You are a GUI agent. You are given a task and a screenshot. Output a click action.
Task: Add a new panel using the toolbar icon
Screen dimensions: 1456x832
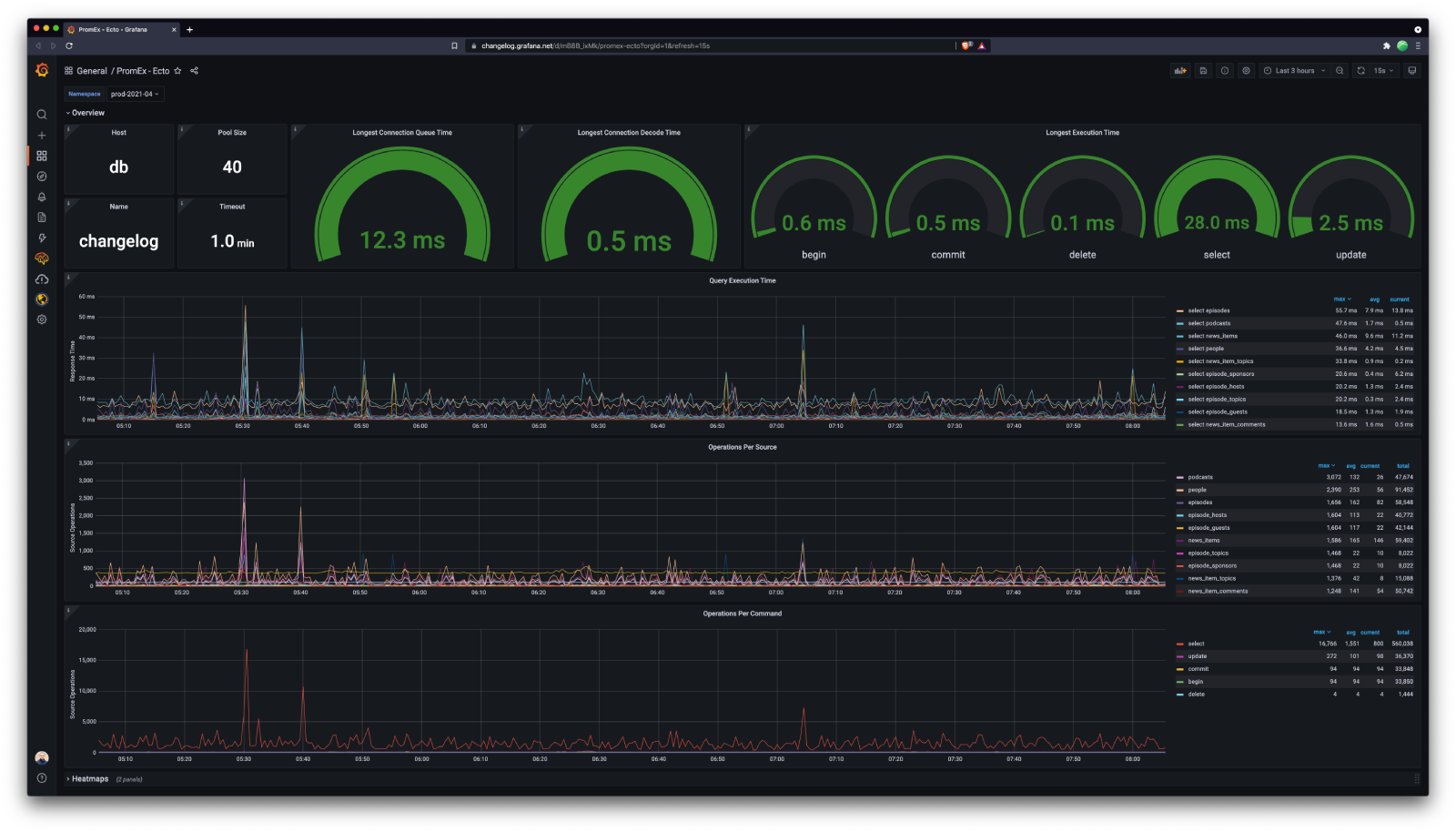pyautogui.click(x=1179, y=70)
